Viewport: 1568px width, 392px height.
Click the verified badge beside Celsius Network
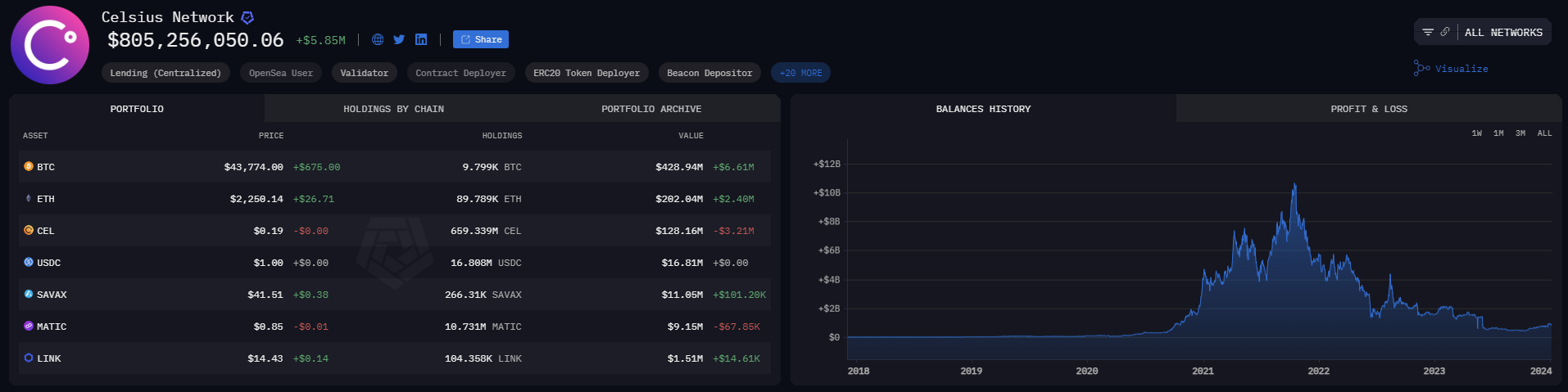click(247, 17)
